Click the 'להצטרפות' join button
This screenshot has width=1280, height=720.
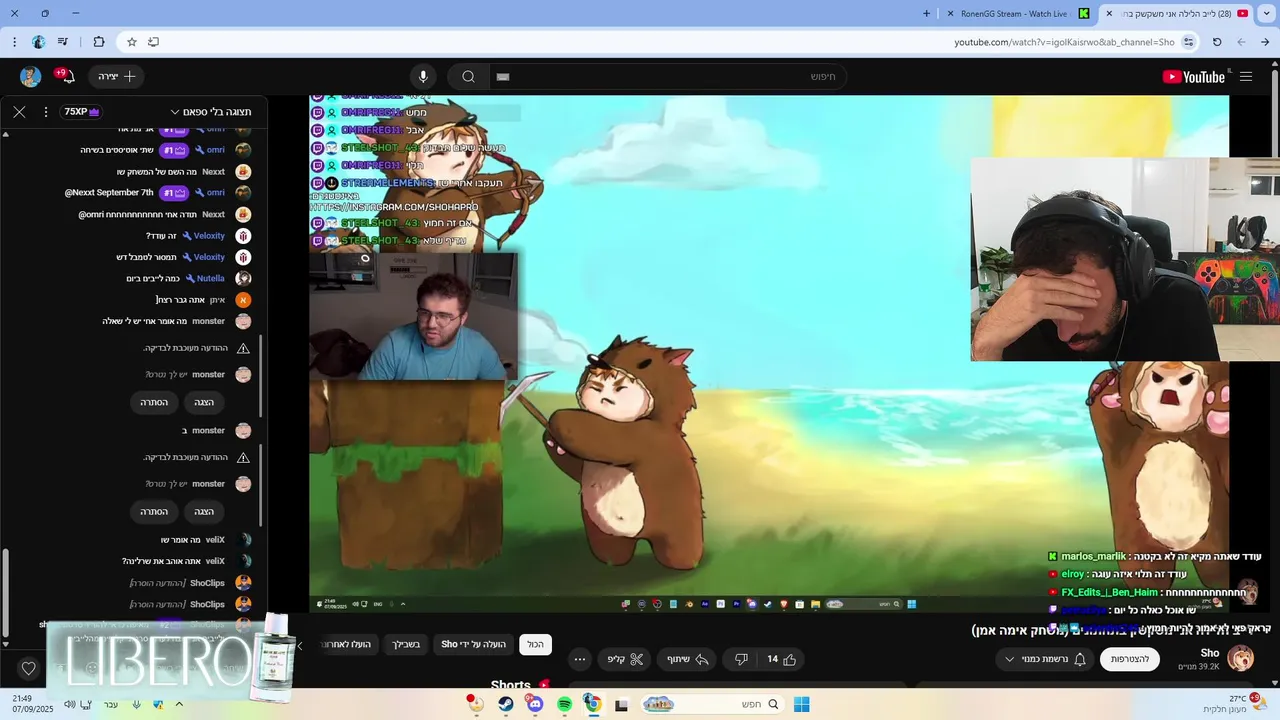1130,659
